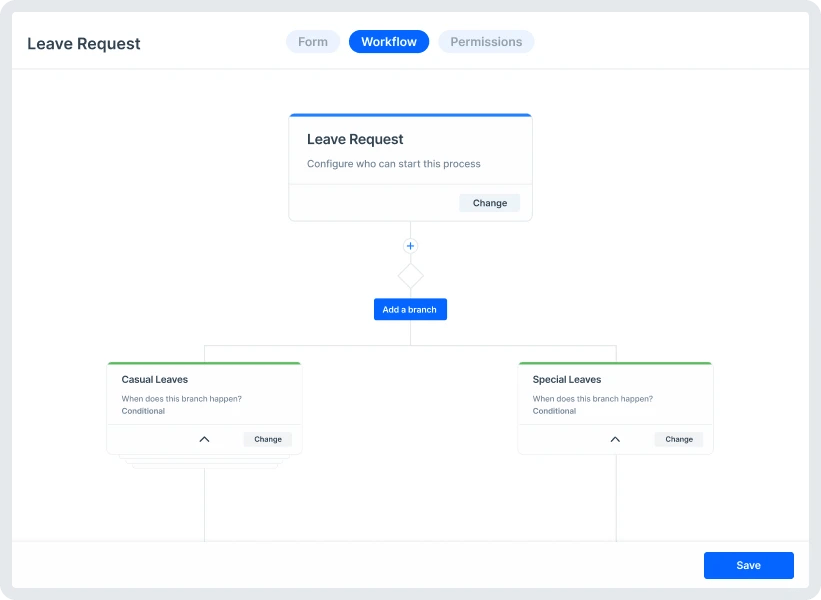Collapse the Casual Leaves branch chevron
821x600 pixels.
(x=204, y=439)
